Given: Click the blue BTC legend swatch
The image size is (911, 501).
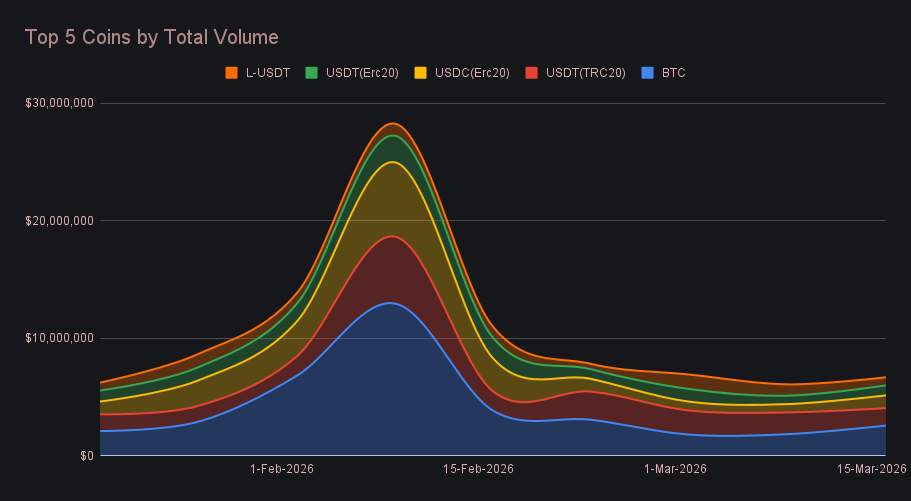Looking at the screenshot, I should (647, 73).
